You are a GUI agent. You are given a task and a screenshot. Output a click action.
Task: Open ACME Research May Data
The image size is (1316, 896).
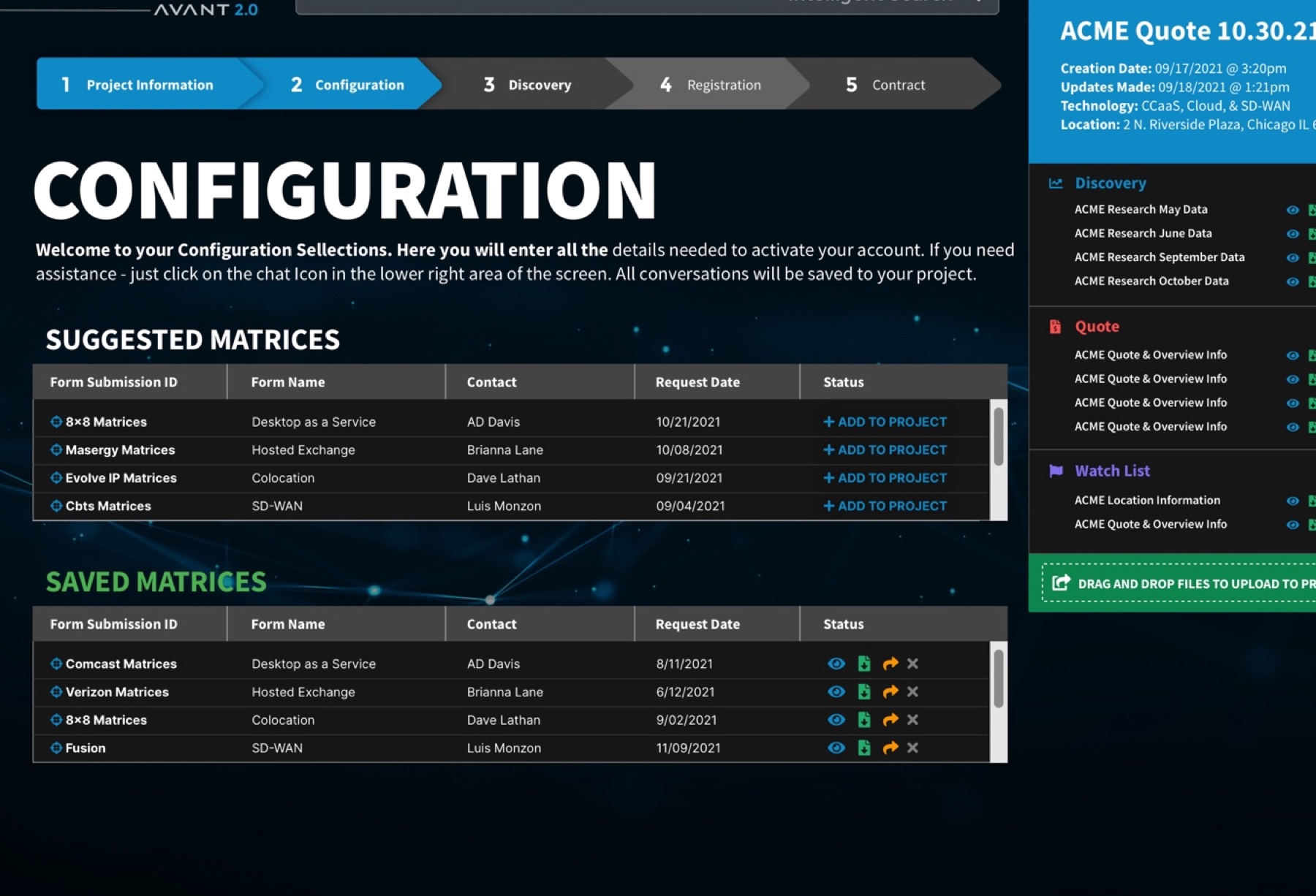(x=1141, y=210)
